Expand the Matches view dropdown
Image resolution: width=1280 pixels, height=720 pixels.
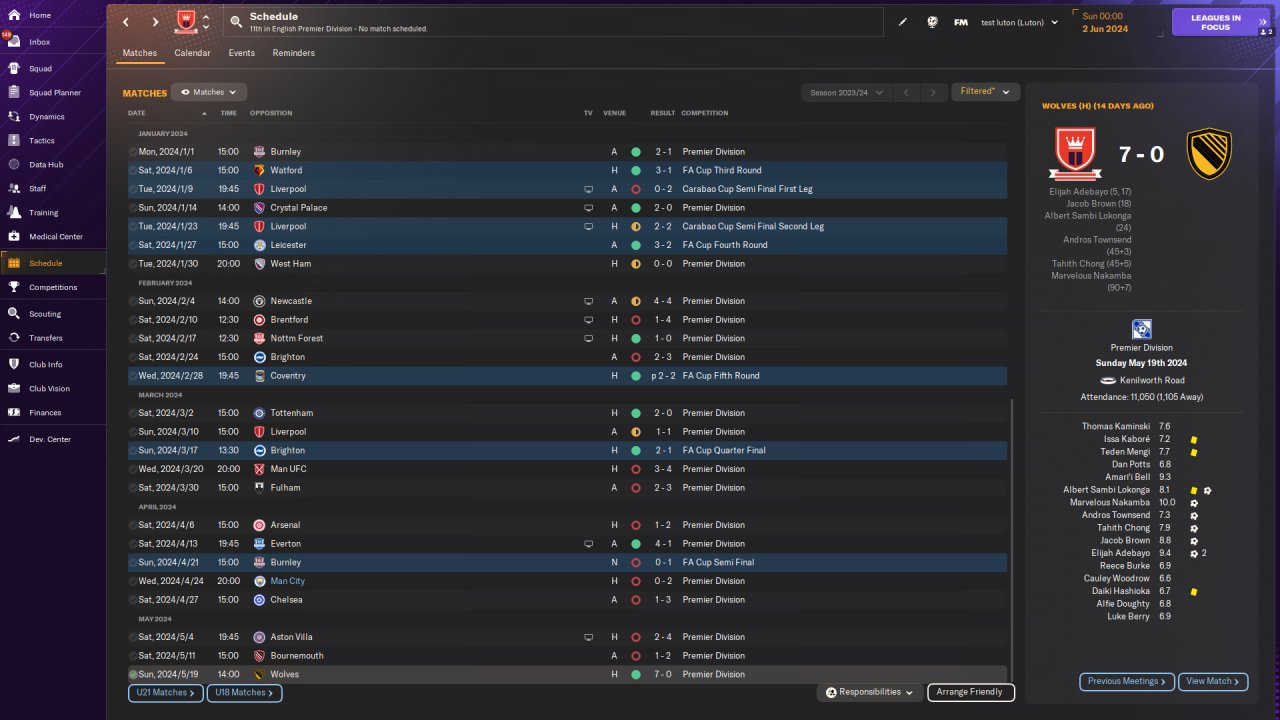click(209, 92)
